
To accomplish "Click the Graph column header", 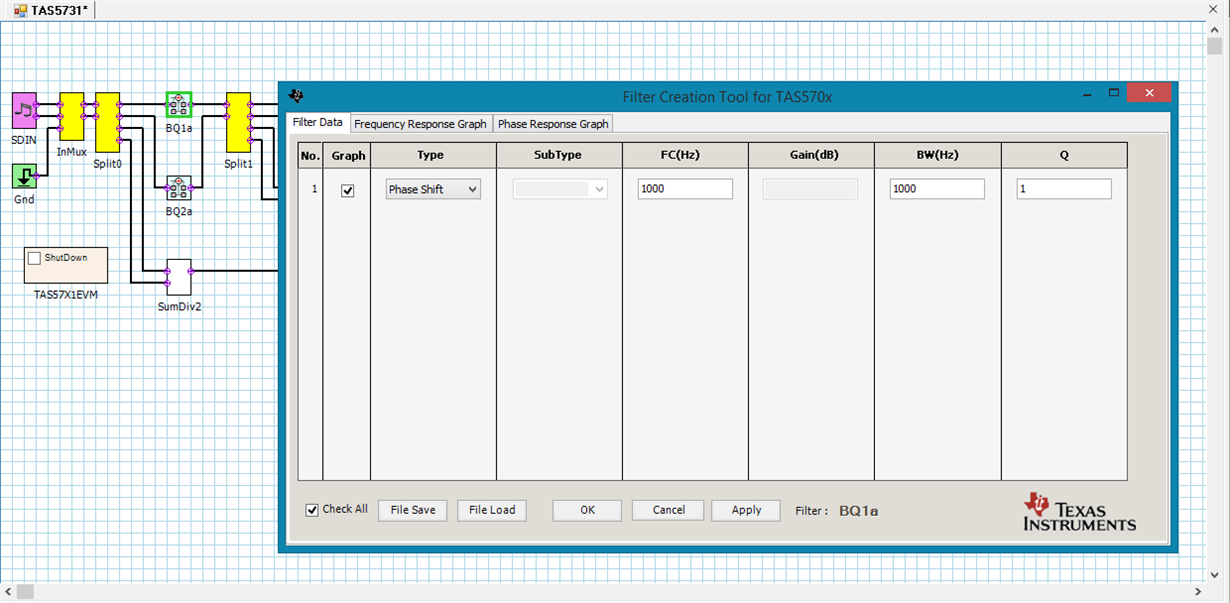I will pos(348,155).
